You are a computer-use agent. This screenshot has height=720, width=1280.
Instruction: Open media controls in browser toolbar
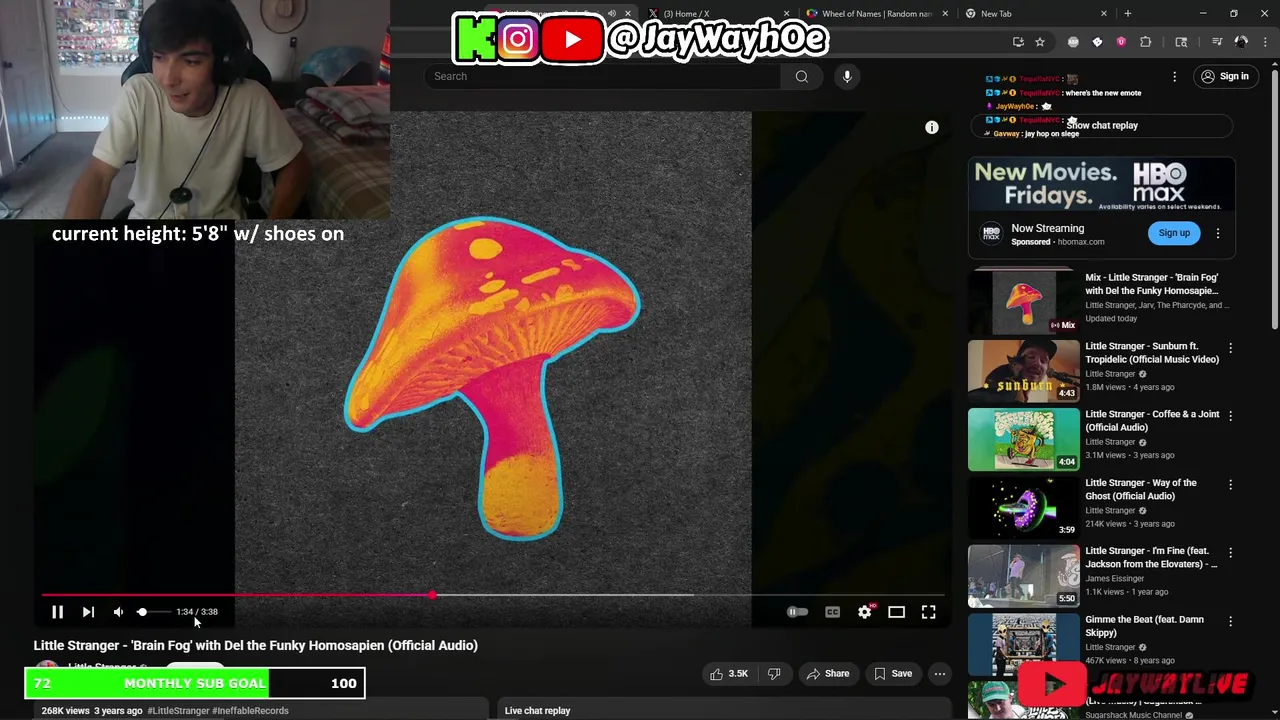pyautogui.click(x=1217, y=42)
